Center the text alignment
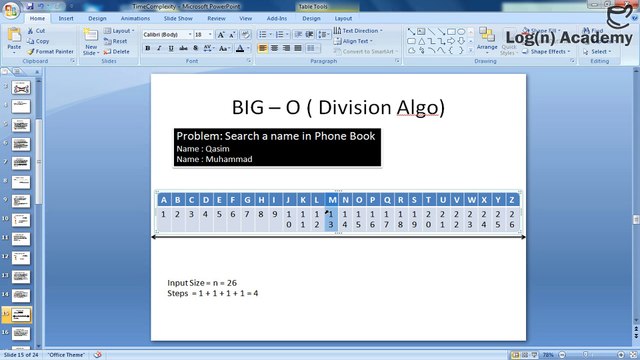640x360 pixels. 274,49
